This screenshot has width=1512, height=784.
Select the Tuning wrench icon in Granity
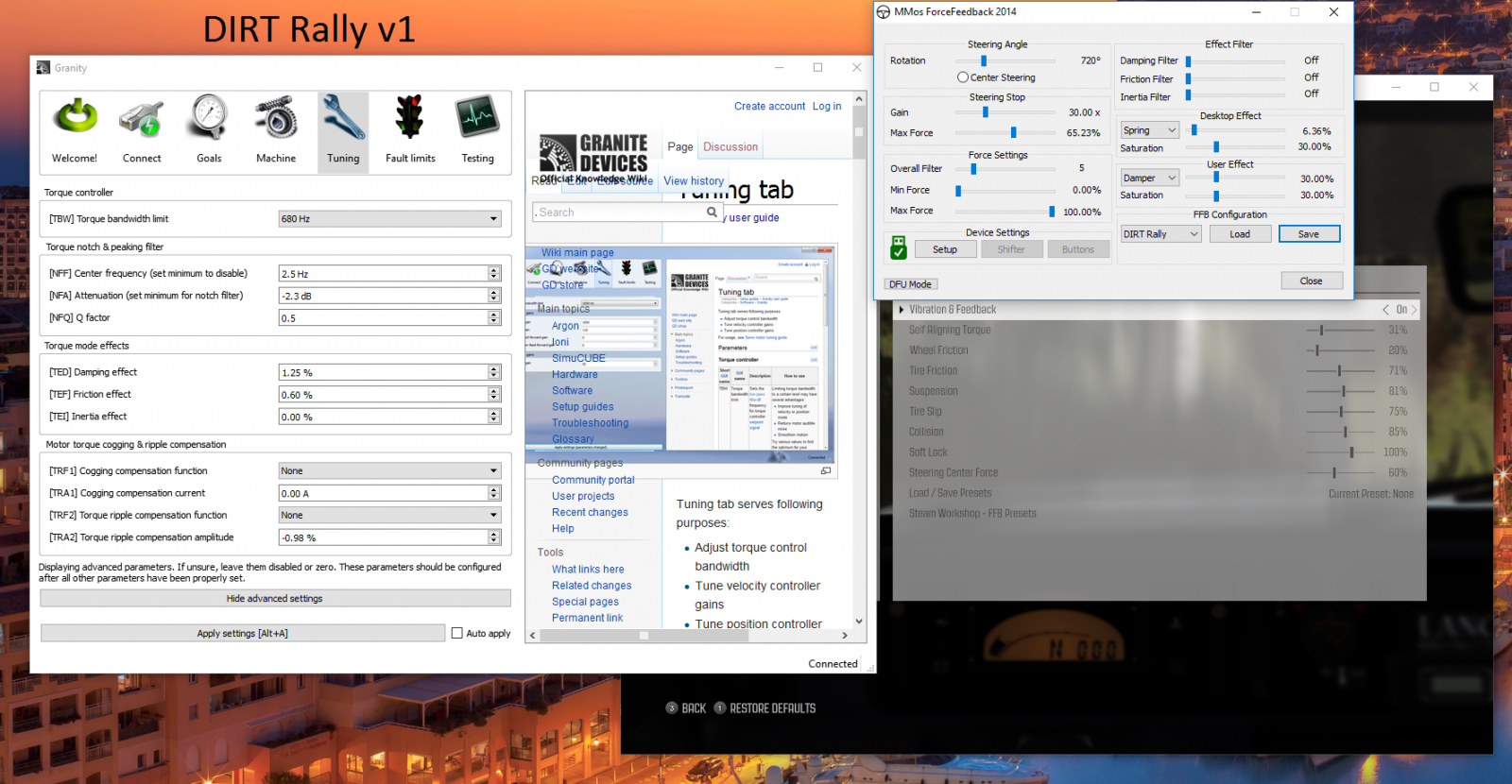pos(343,130)
